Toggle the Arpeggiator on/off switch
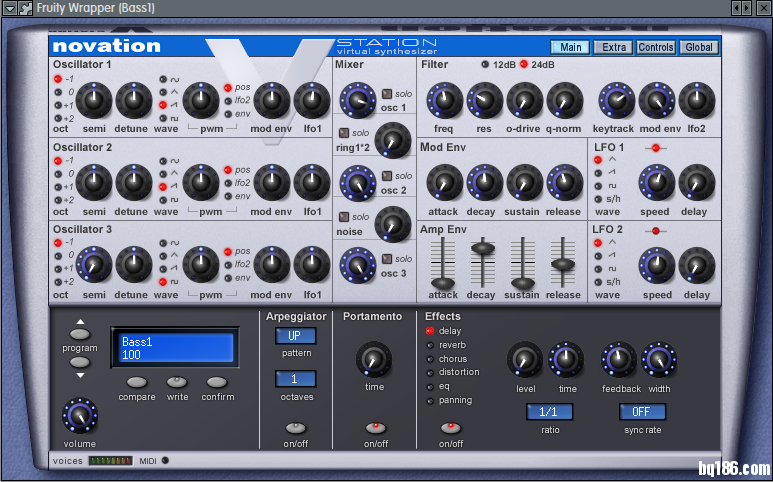 [x=296, y=428]
